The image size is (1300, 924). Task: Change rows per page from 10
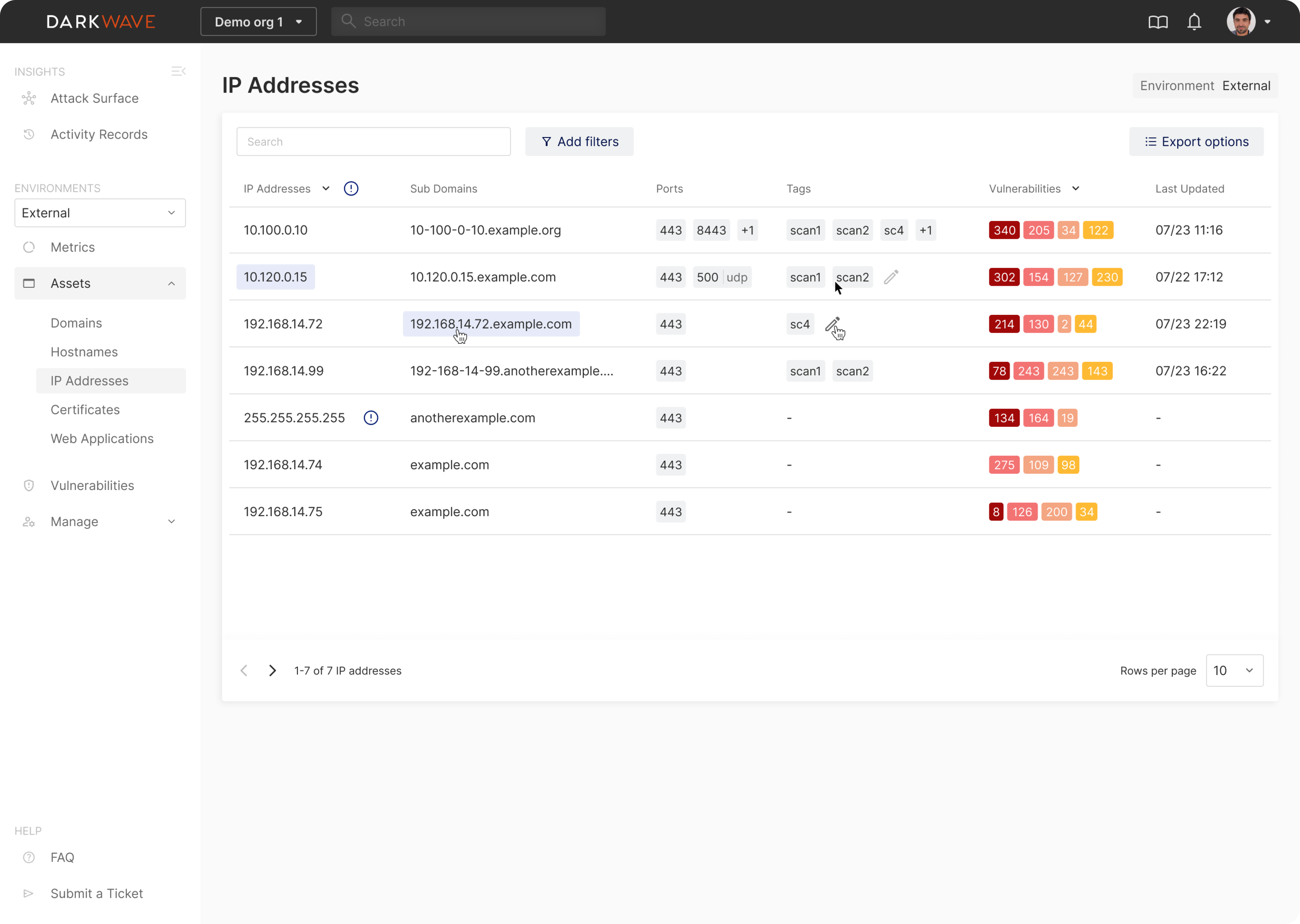[x=1234, y=670]
